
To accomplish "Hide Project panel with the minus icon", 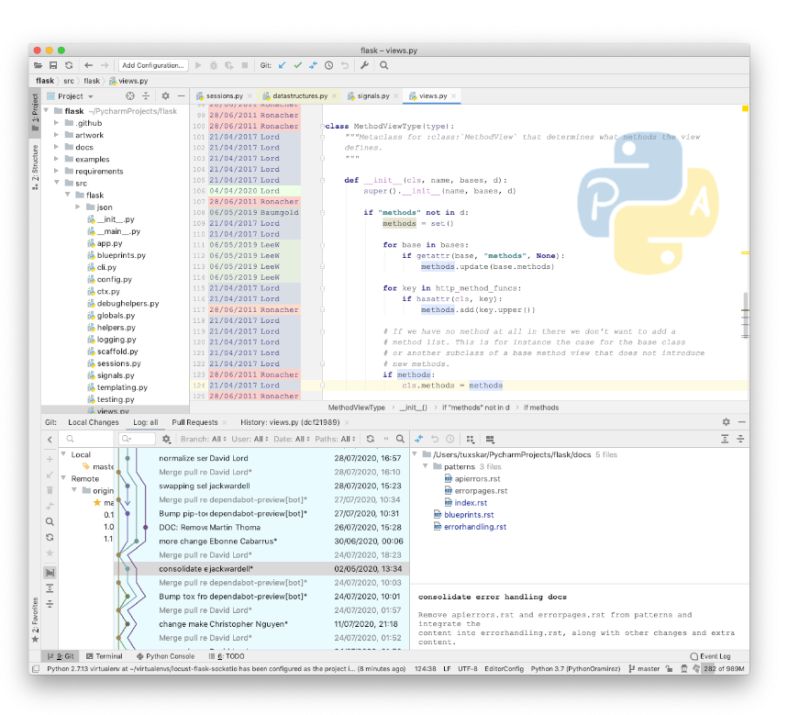I will tap(181, 96).
